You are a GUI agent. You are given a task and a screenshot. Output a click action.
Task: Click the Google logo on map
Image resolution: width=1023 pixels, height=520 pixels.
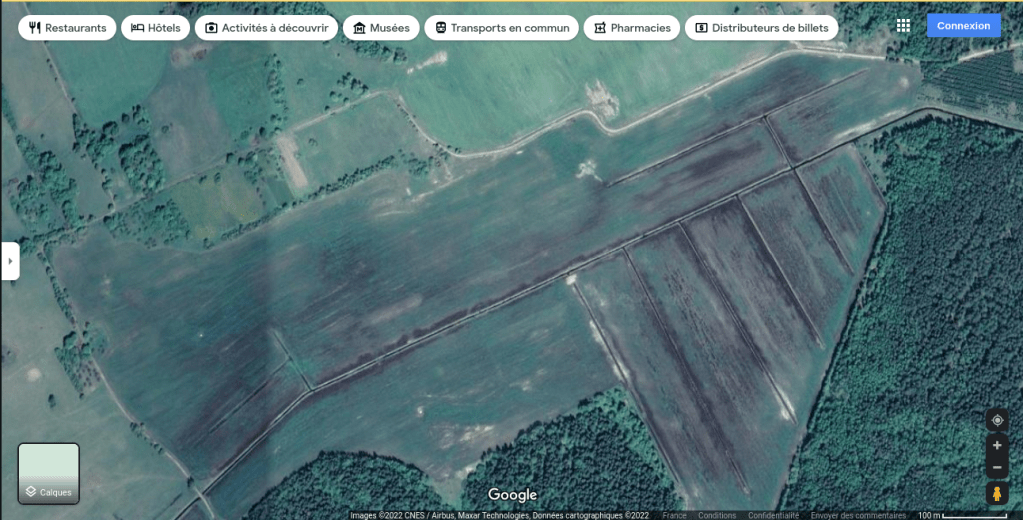pyautogui.click(x=512, y=495)
